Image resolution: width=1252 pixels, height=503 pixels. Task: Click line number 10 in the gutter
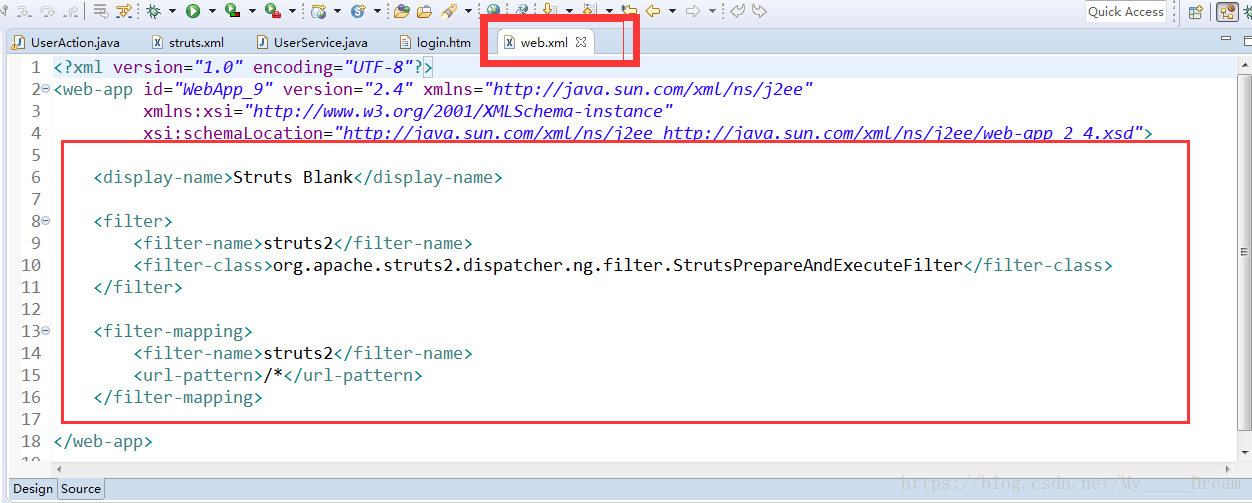(30, 265)
